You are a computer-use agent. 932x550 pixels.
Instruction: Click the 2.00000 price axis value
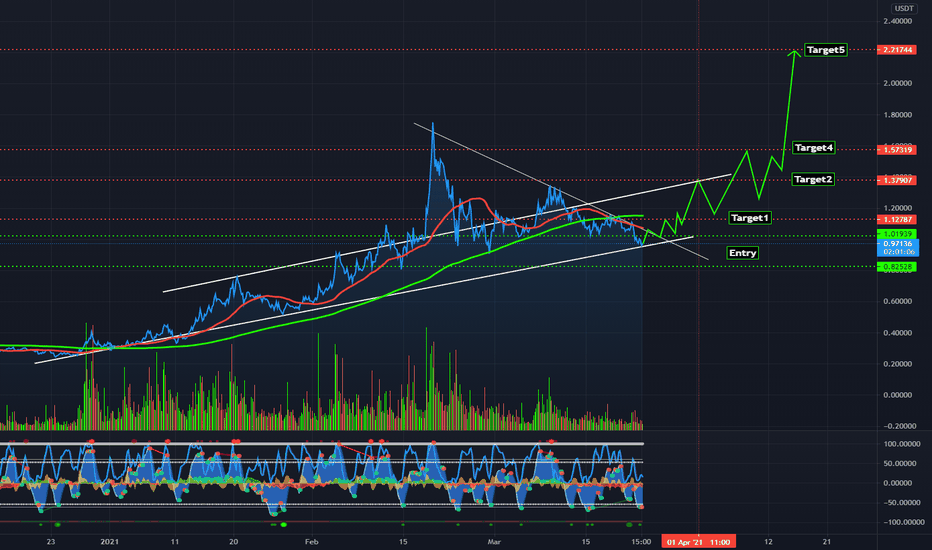(898, 83)
